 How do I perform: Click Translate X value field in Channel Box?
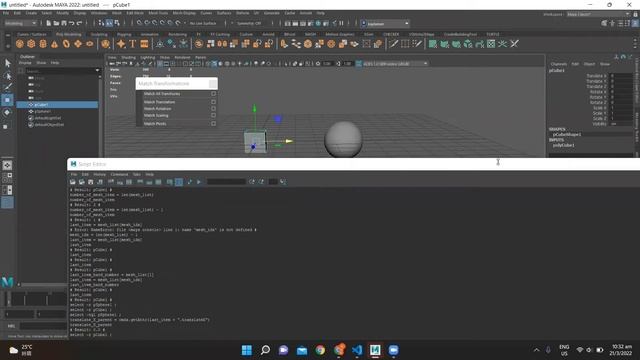coord(621,76)
